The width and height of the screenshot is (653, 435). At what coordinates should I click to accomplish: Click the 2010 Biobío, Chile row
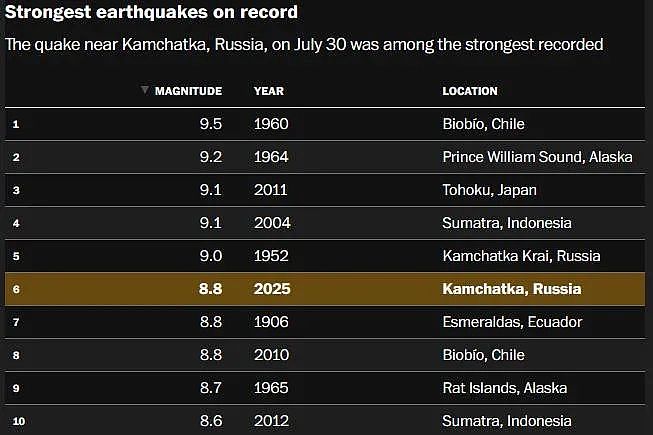pos(325,355)
